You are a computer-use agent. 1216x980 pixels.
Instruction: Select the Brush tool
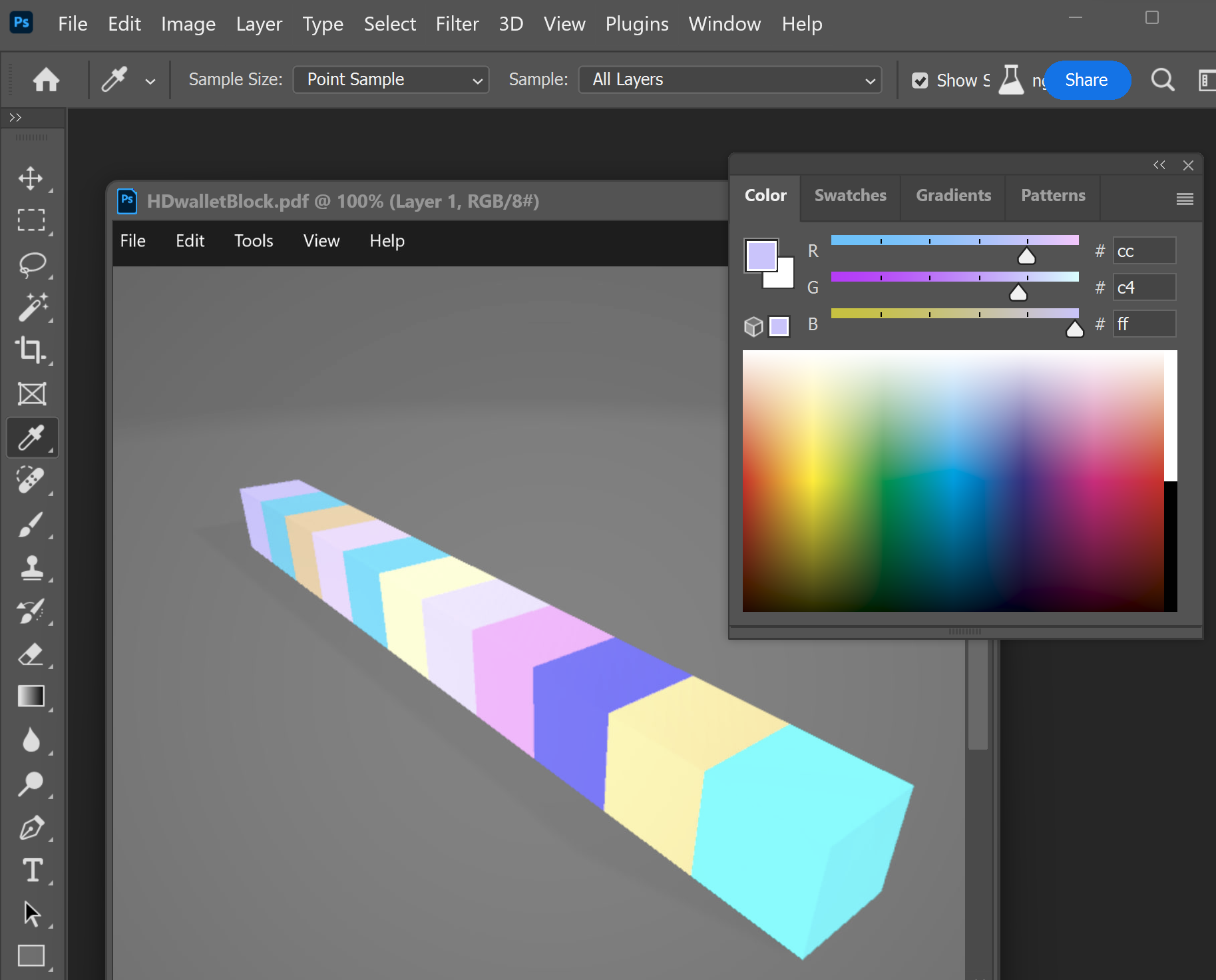coord(31,525)
